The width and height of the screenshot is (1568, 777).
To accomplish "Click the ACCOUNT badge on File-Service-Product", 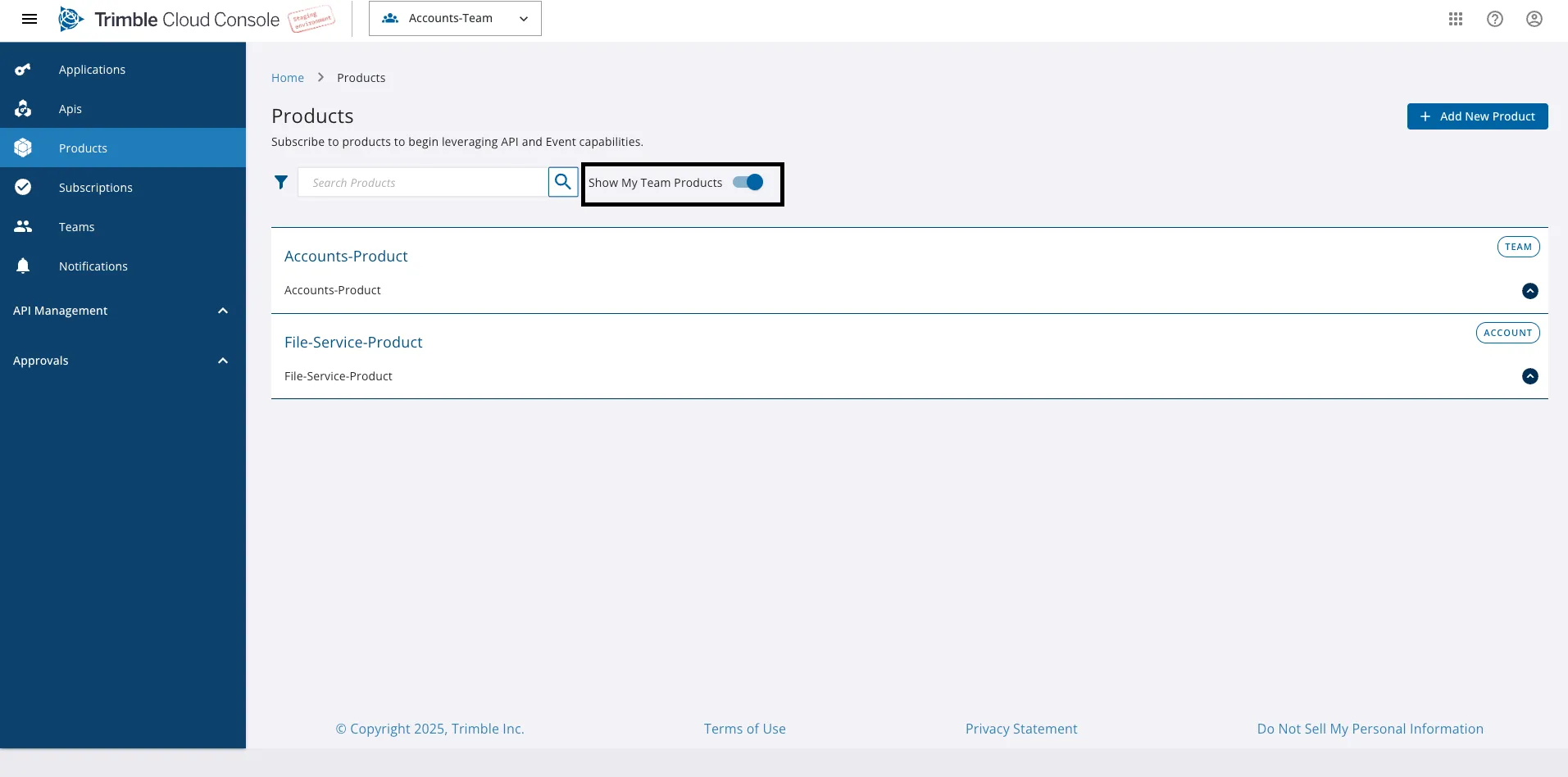I will (x=1507, y=333).
